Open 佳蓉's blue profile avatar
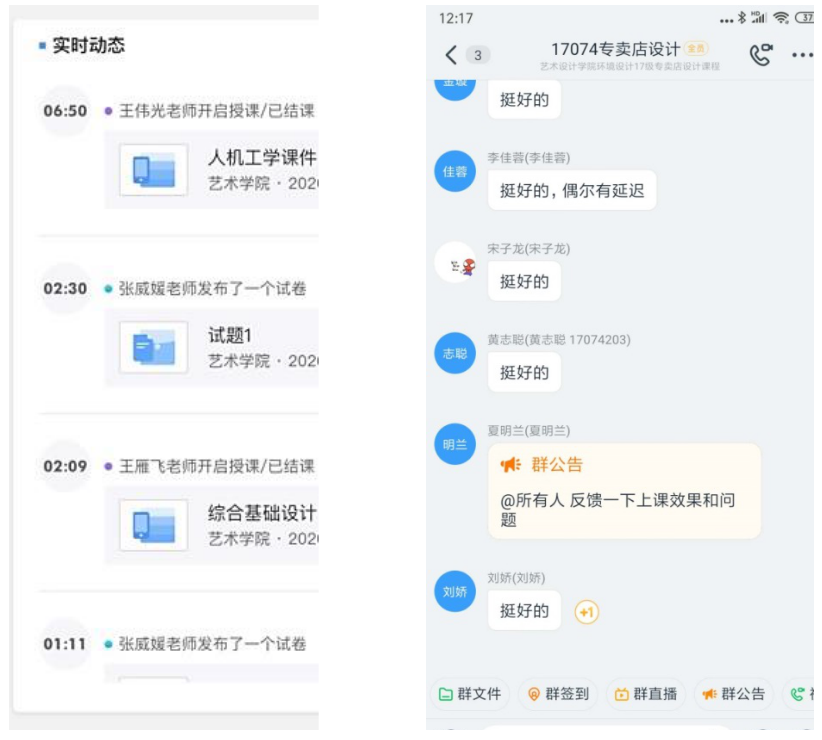This screenshot has height=740, width=822. point(455,171)
